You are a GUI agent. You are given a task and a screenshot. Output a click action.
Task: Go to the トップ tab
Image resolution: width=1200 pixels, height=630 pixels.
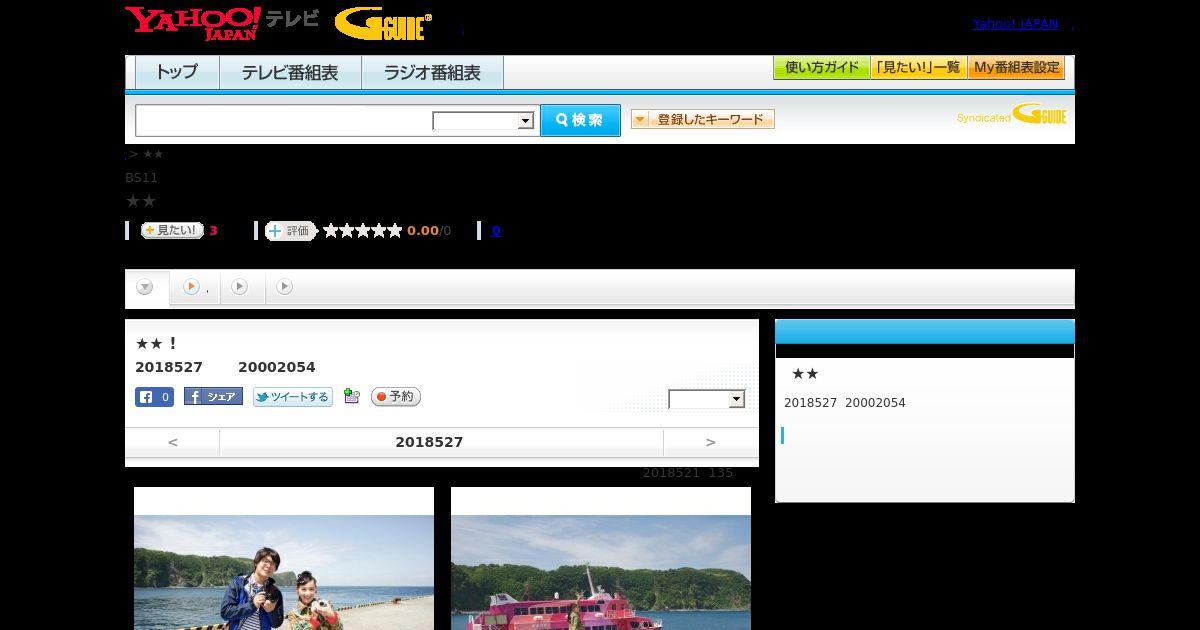point(177,72)
